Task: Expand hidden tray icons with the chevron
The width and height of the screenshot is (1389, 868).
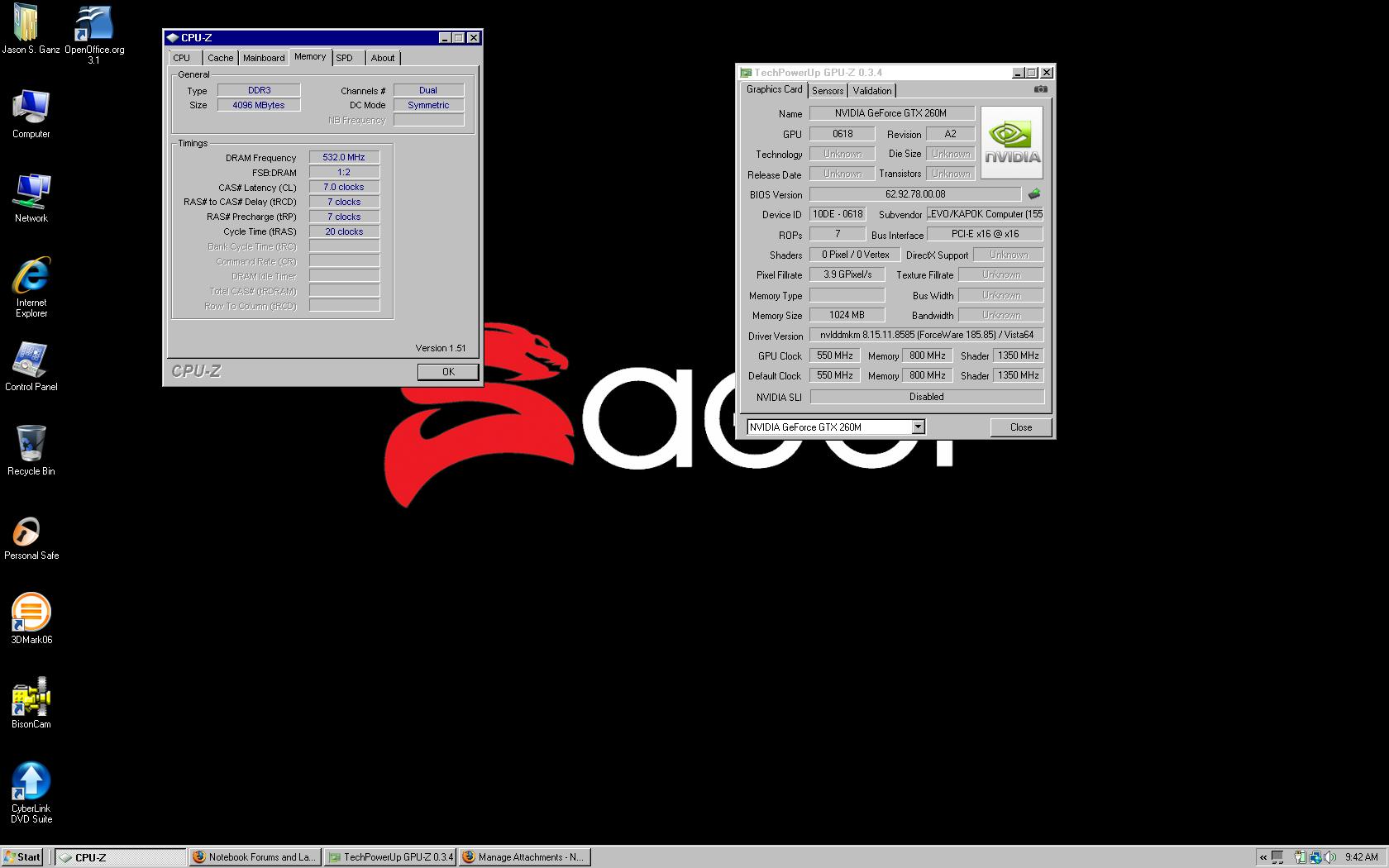Action: [x=1263, y=857]
